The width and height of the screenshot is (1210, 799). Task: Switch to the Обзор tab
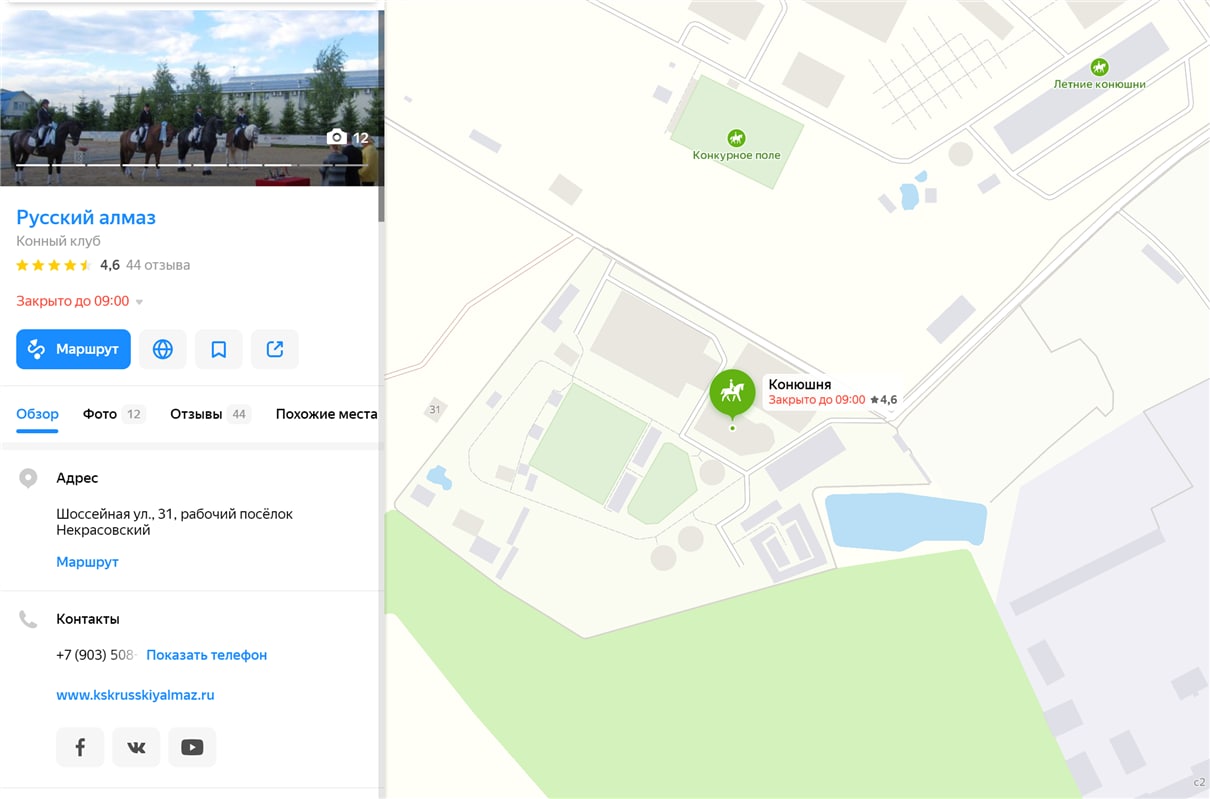pos(37,414)
